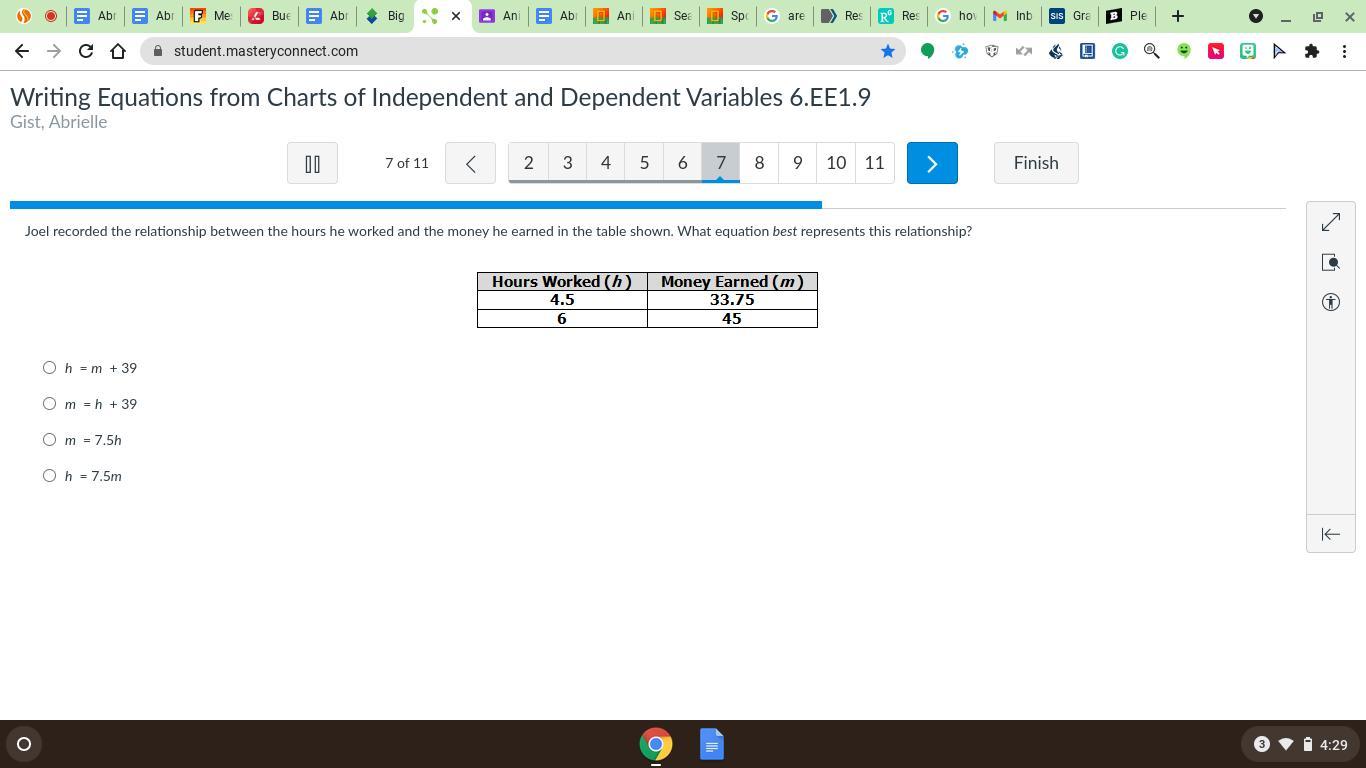Viewport: 1366px width, 768px height.
Task: Jump to question 11
Action: 874,163
